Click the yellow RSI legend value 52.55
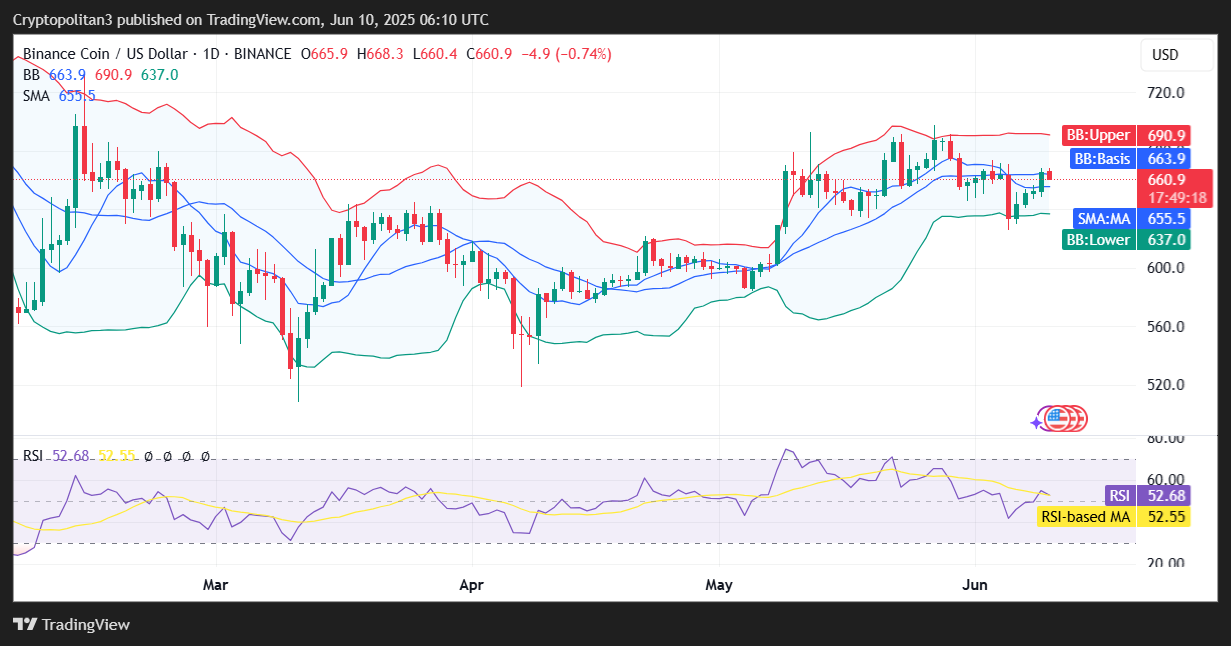The image size is (1231, 646). coord(118,456)
